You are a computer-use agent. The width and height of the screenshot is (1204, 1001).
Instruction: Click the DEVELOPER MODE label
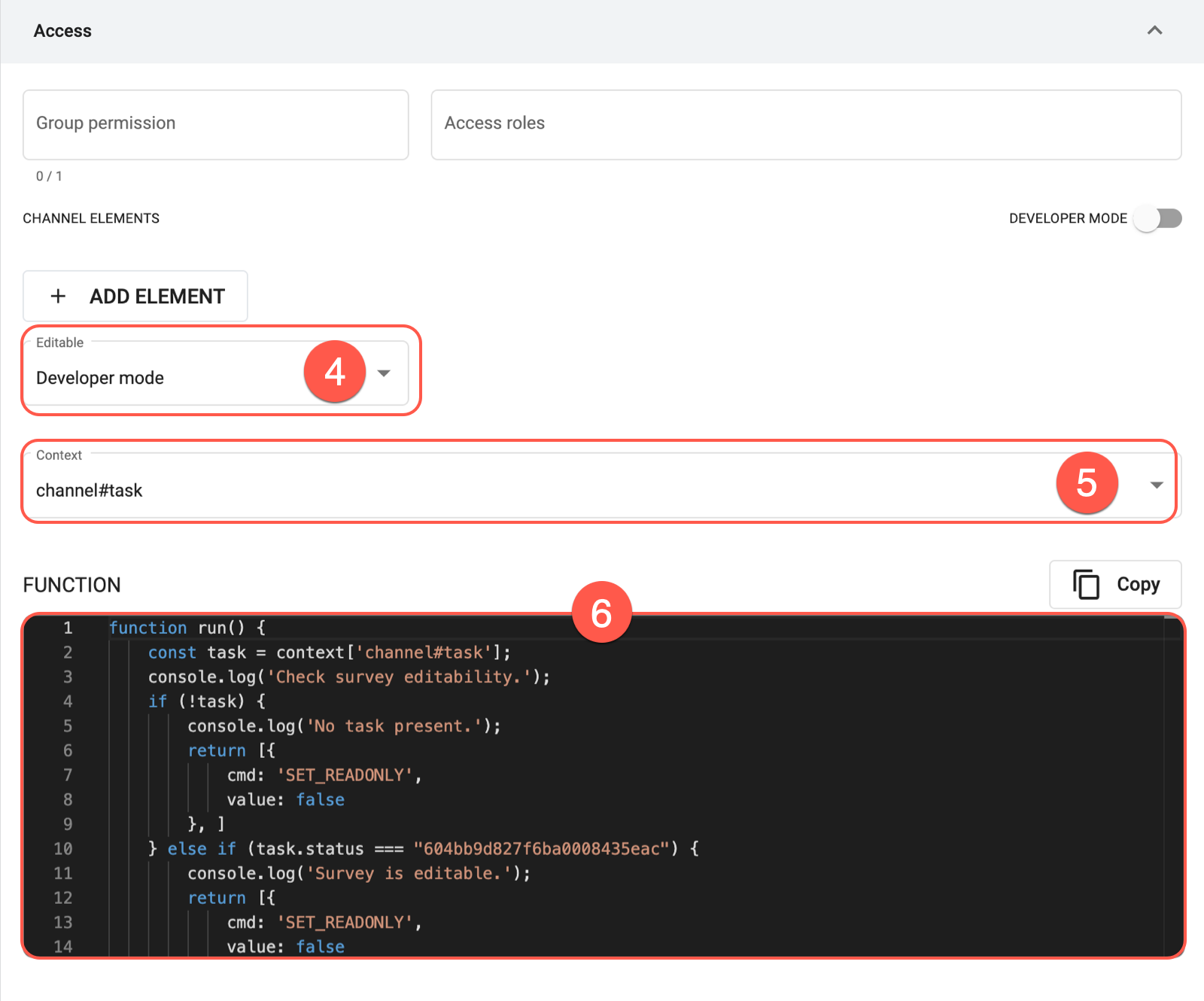pyautogui.click(x=1068, y=218)
